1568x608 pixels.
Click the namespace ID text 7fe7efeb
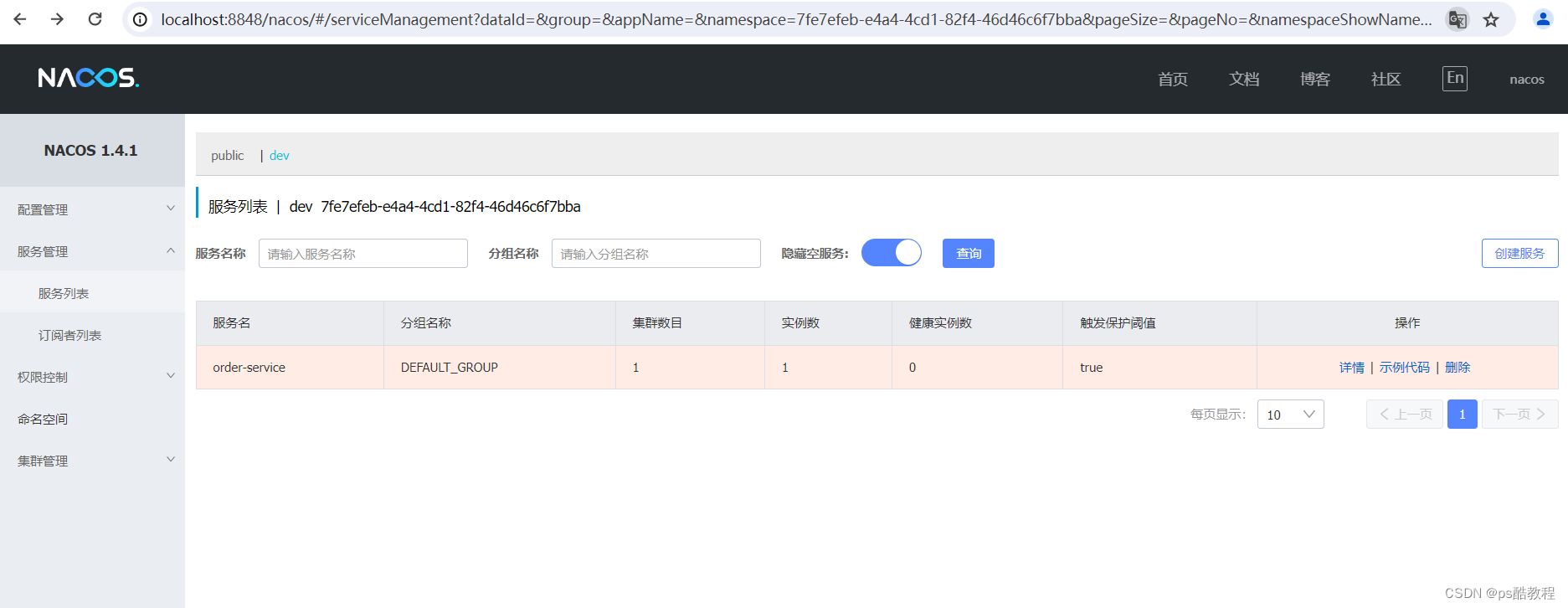coord(450,206)
